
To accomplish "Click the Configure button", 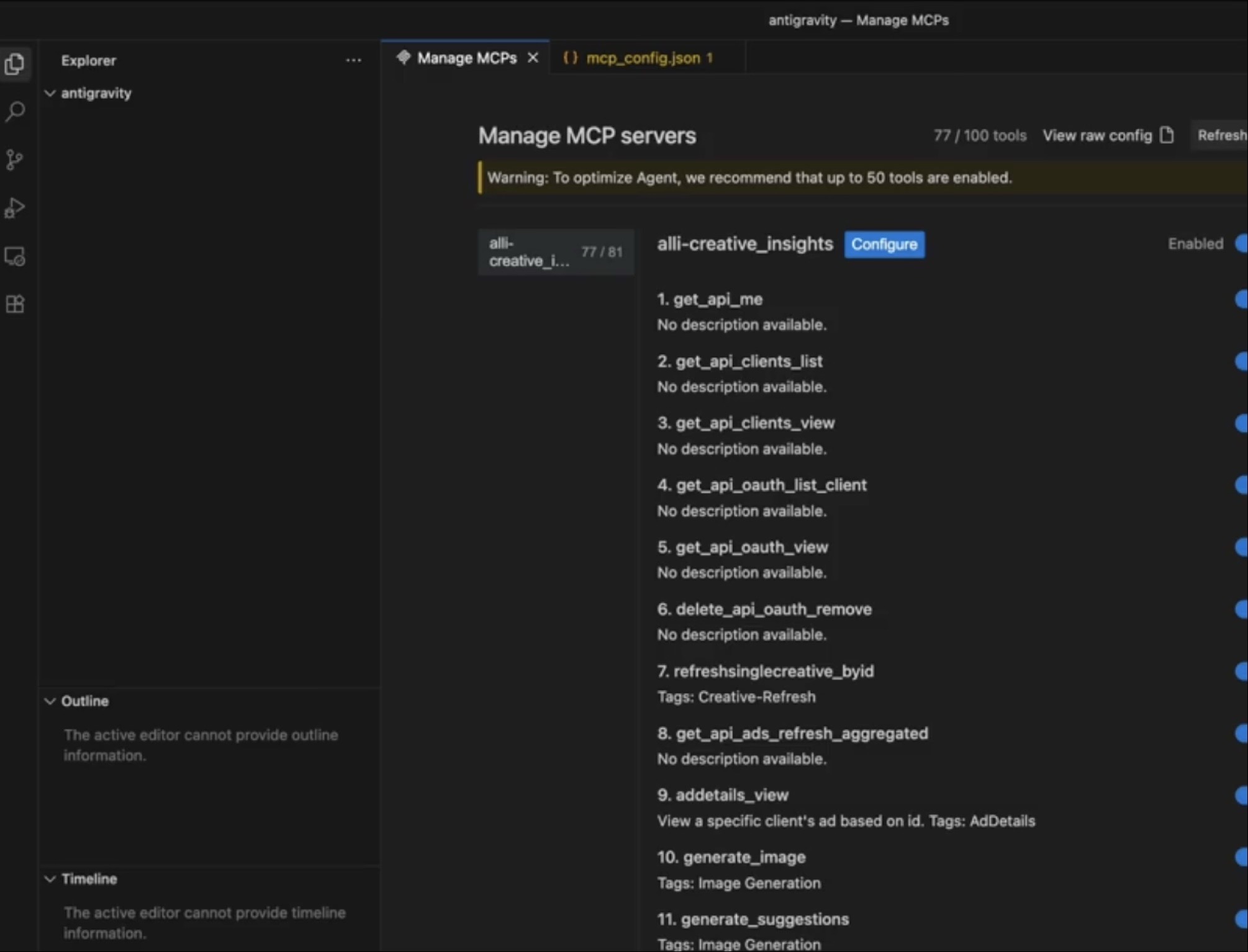I will [884, 245].
